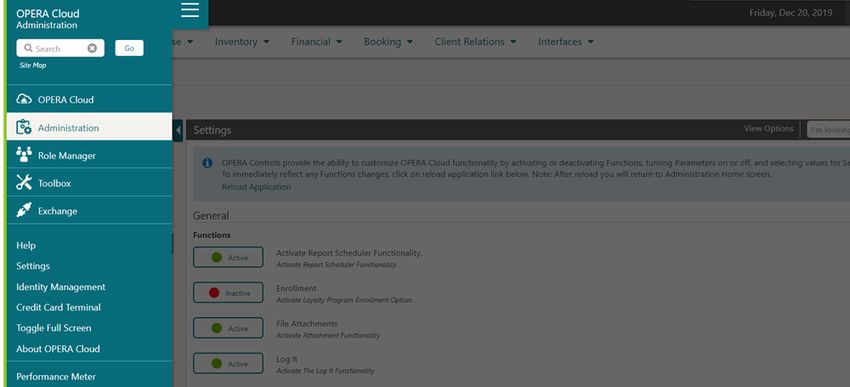
Task: Click the hamburger menu icon
Action: [190, 10]
